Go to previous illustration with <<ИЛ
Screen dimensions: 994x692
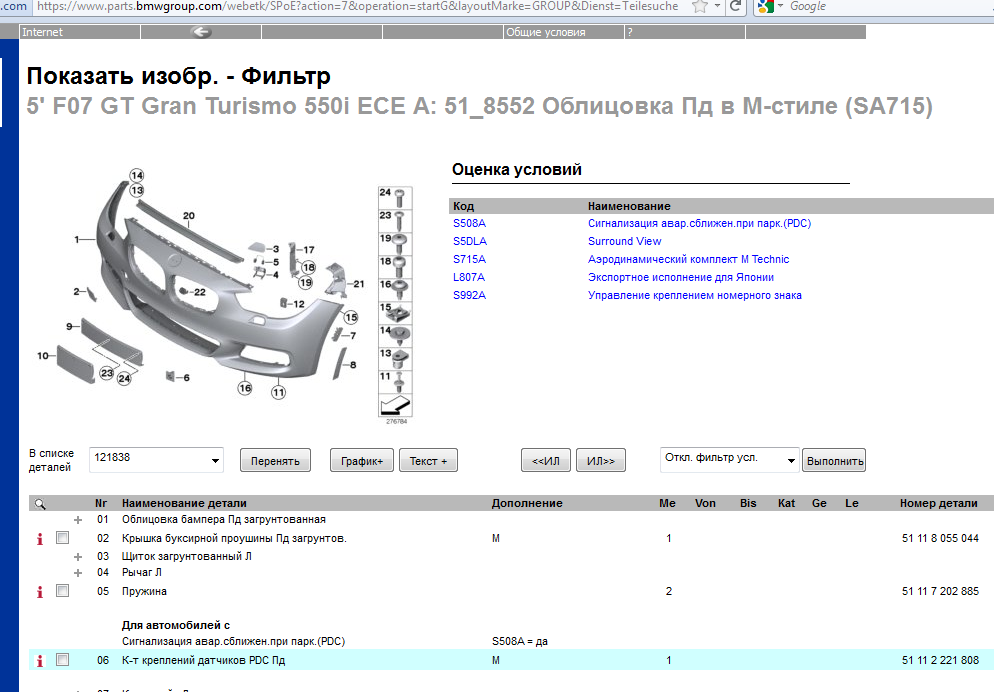(546, 461)
